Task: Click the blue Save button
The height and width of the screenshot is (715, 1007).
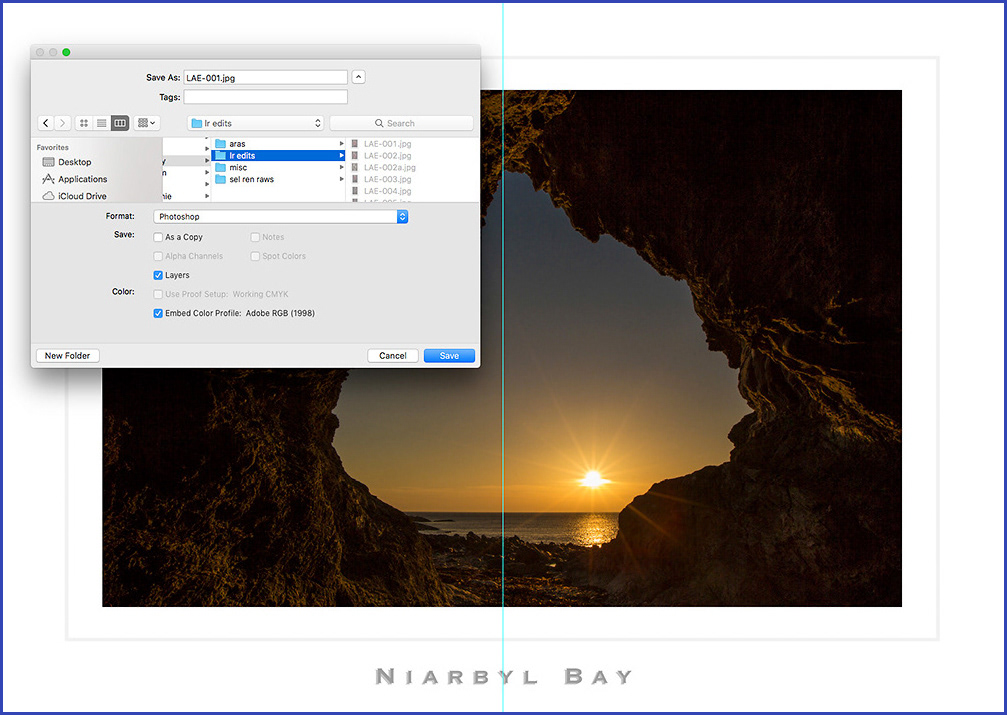Action: [449, 356]
